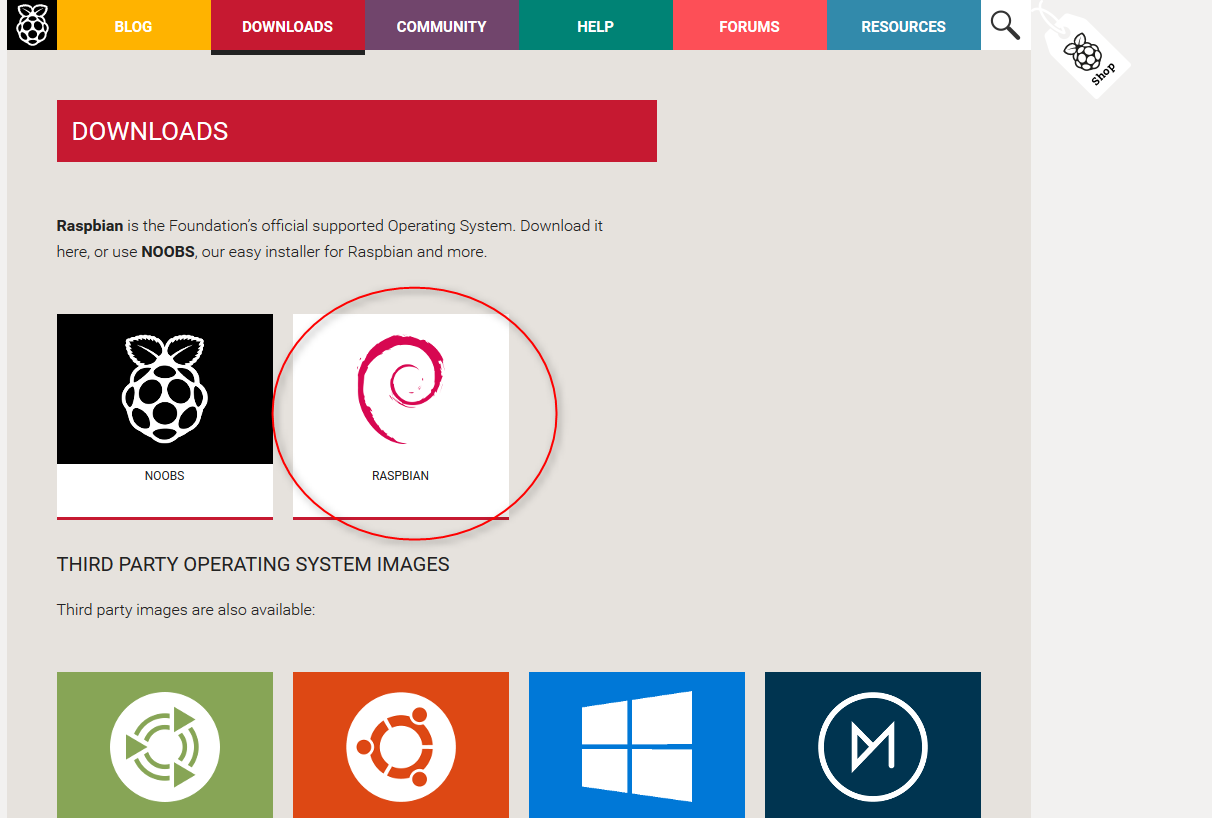
Task: Select the NOOBS raspberry logo tile
Action: click(165, 389)
